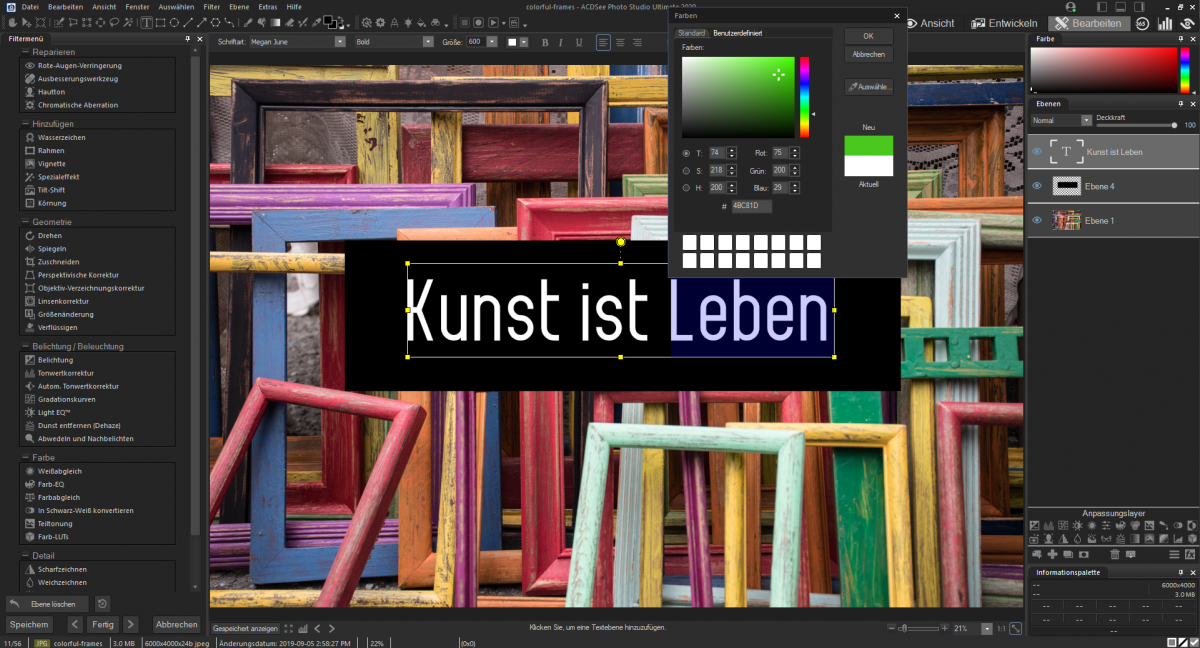Click the Deckkraft opacity slider
Image resolution: width=1200 pixels, height=648 pixels.
[1137, 125]
